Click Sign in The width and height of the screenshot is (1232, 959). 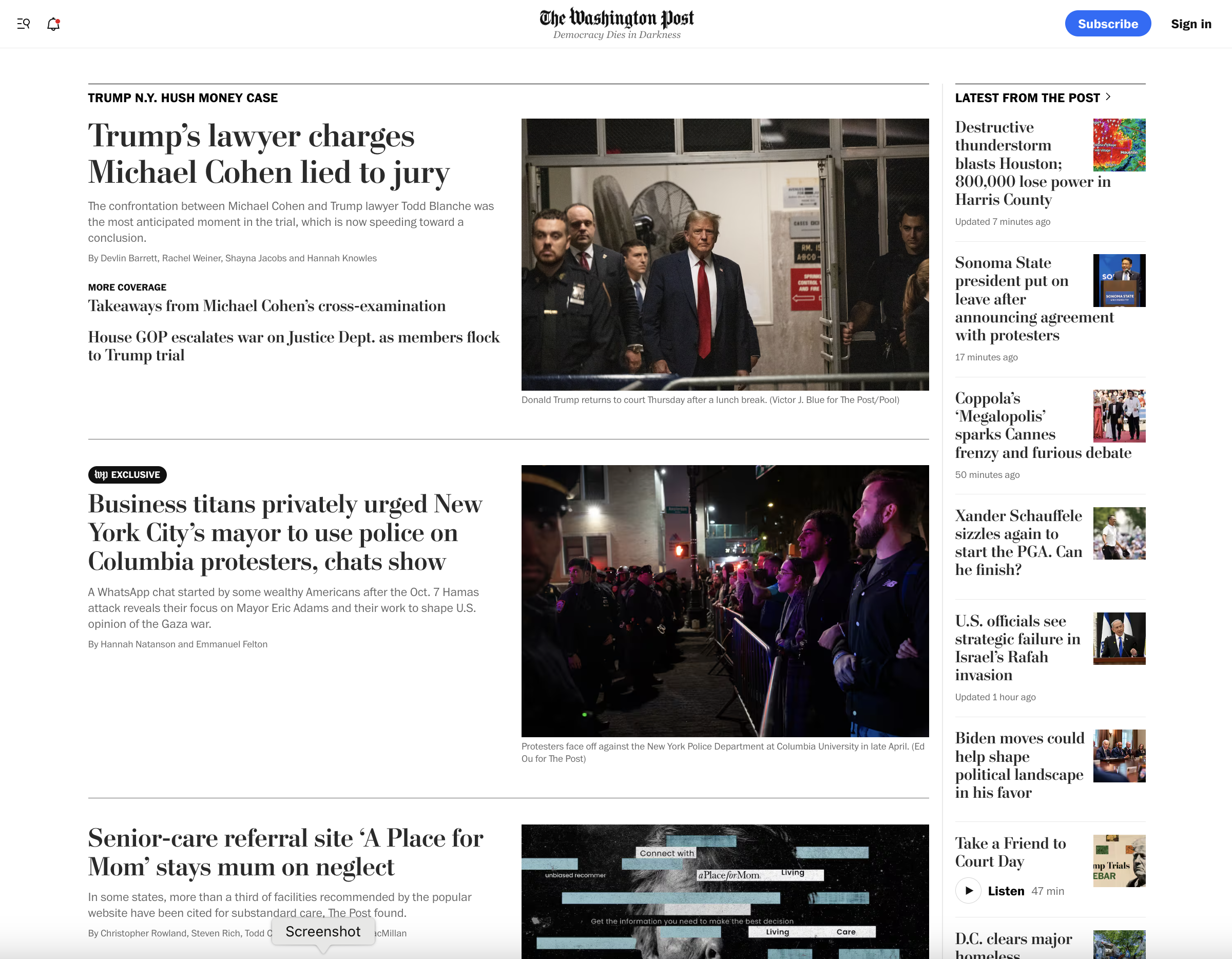(x=1191, y=24)
